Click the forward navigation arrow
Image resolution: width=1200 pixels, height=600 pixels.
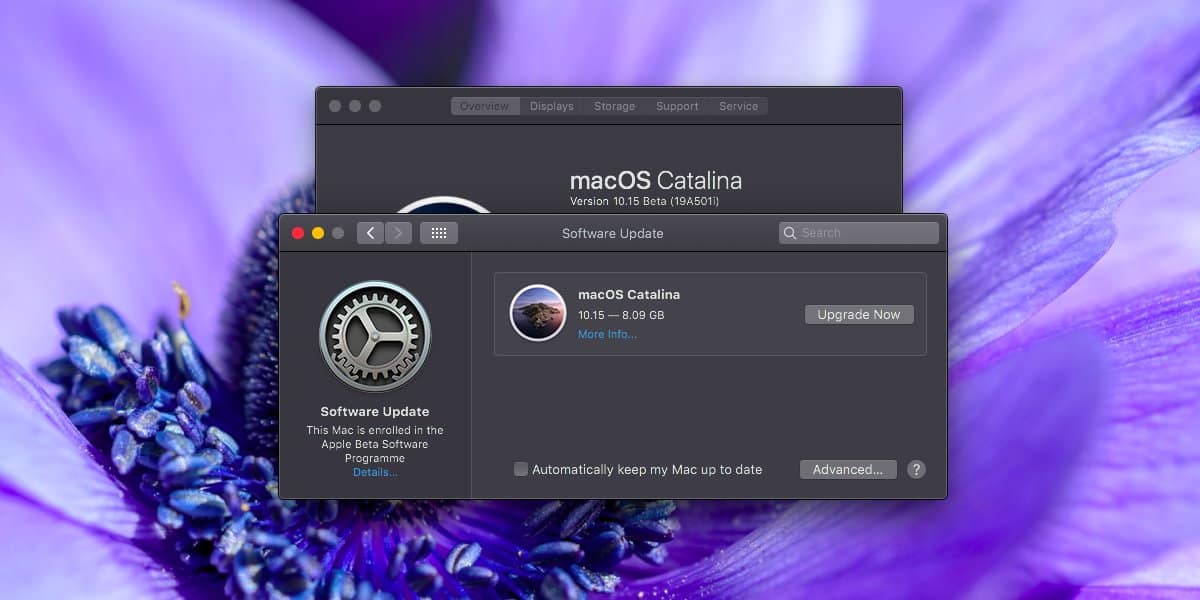[398, 232]
